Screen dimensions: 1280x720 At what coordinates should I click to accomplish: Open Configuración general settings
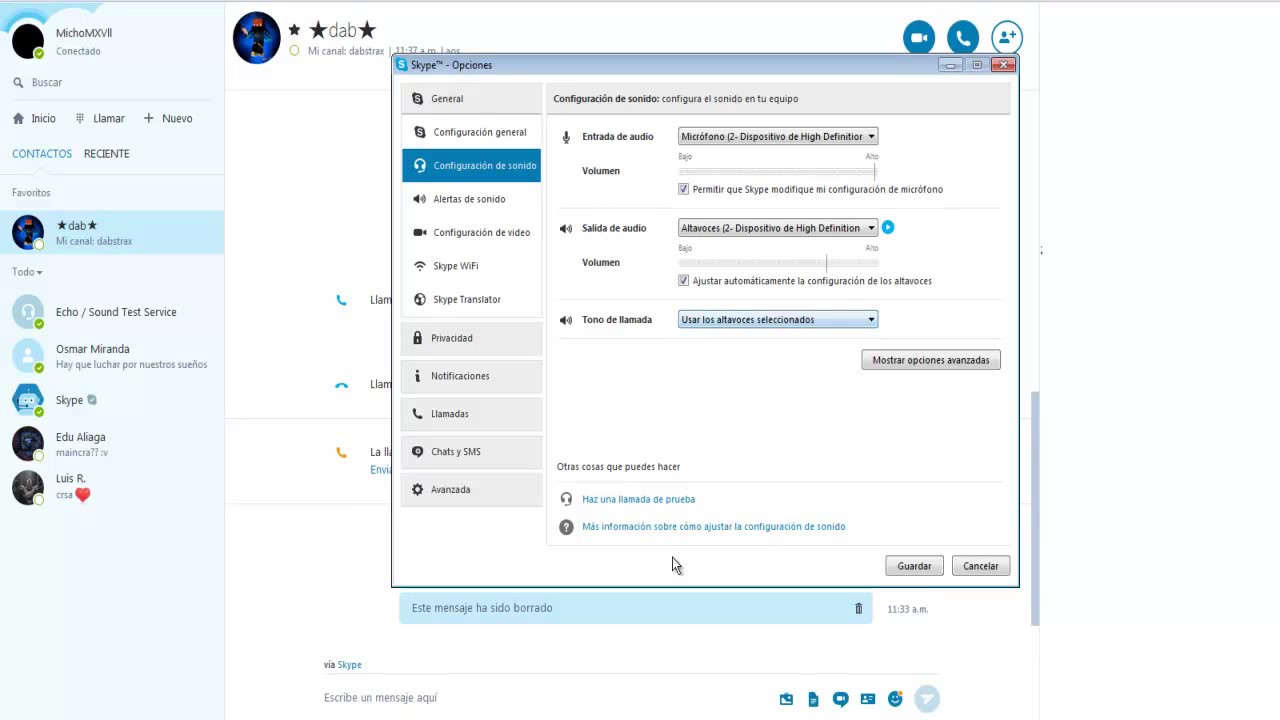[x=471, y=132]
